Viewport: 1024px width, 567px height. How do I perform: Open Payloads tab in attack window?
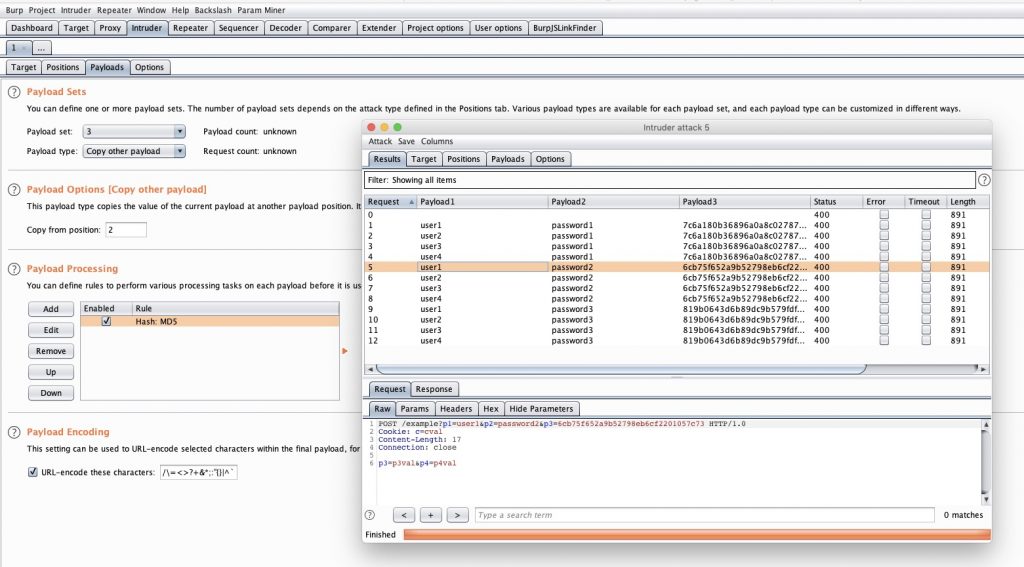507,159
